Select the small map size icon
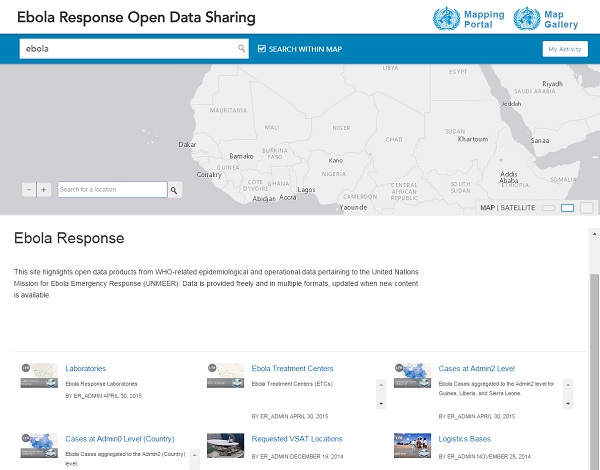 tap(547, 208)
